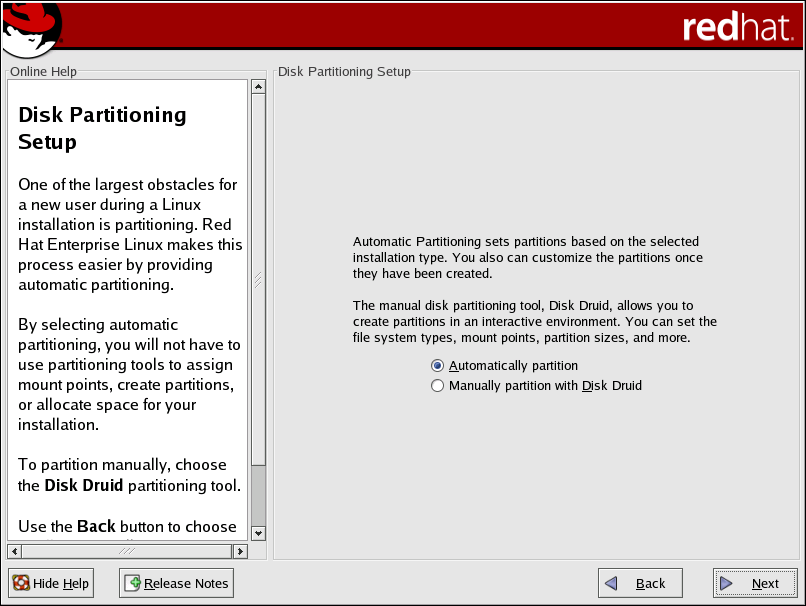Click the Red Hat Shadowman logo
Image resolution: width=806 pixels, height=606 pixels.
(32, 30)
